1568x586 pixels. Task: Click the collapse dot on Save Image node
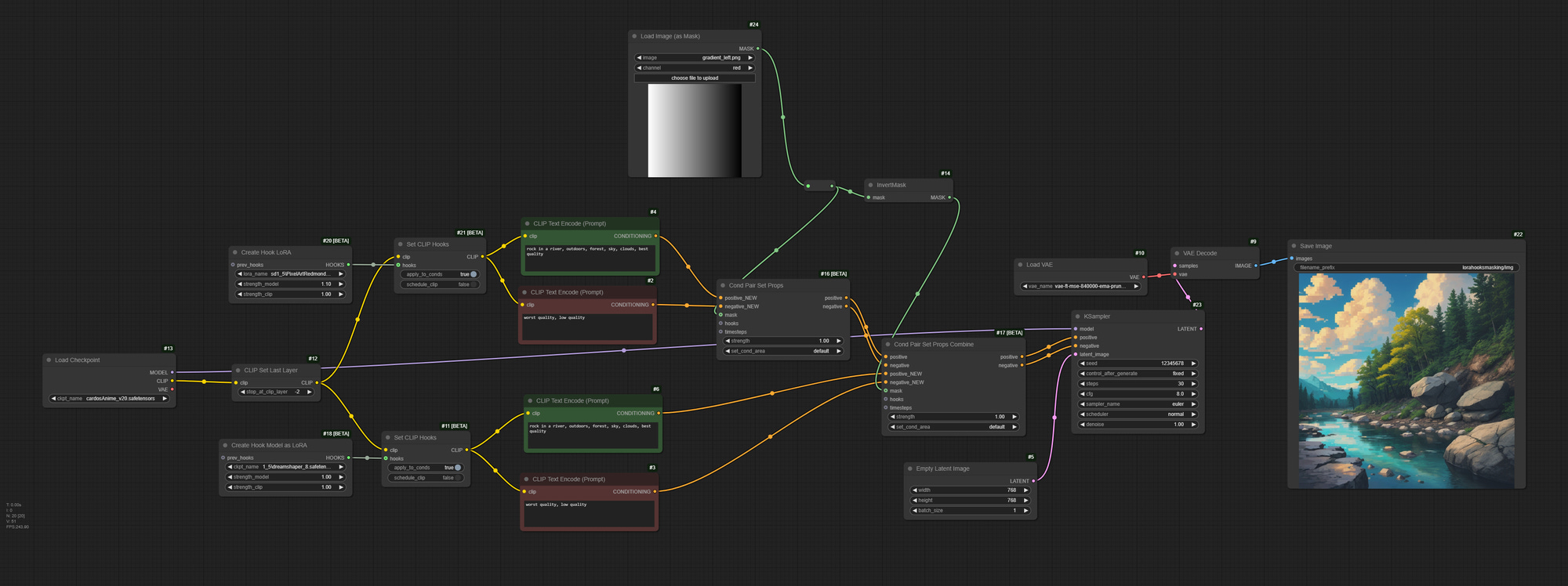tap(1294, 246)
